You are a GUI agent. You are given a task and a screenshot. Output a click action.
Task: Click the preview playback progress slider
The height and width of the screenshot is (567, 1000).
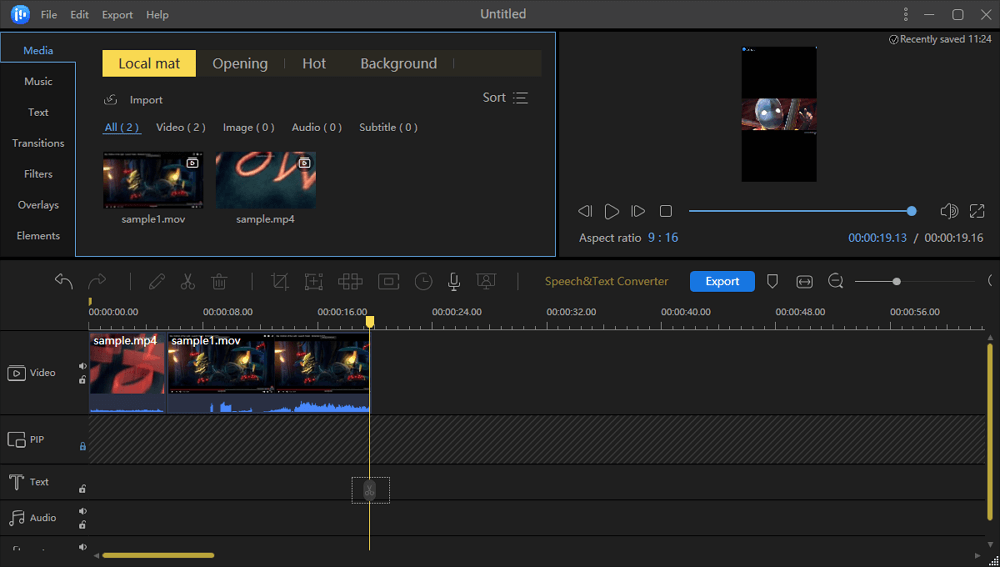800,211
